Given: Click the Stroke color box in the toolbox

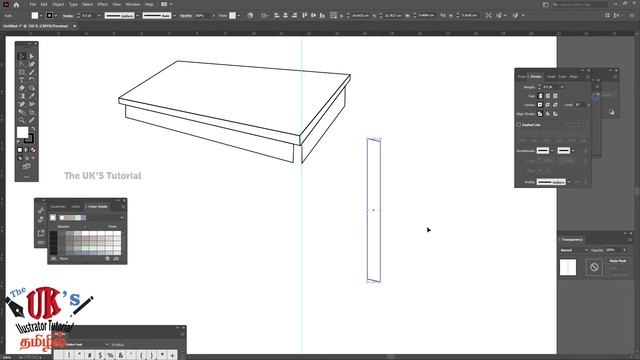Looking at the screenshot, I should 29,139.
